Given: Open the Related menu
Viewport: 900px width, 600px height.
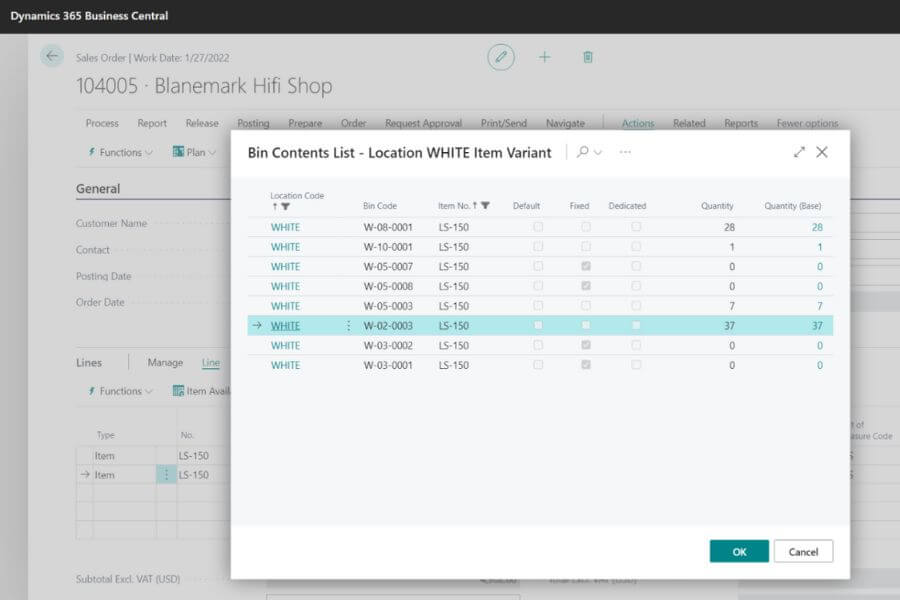Looking at the screenshot, I should tap(689, 123).
